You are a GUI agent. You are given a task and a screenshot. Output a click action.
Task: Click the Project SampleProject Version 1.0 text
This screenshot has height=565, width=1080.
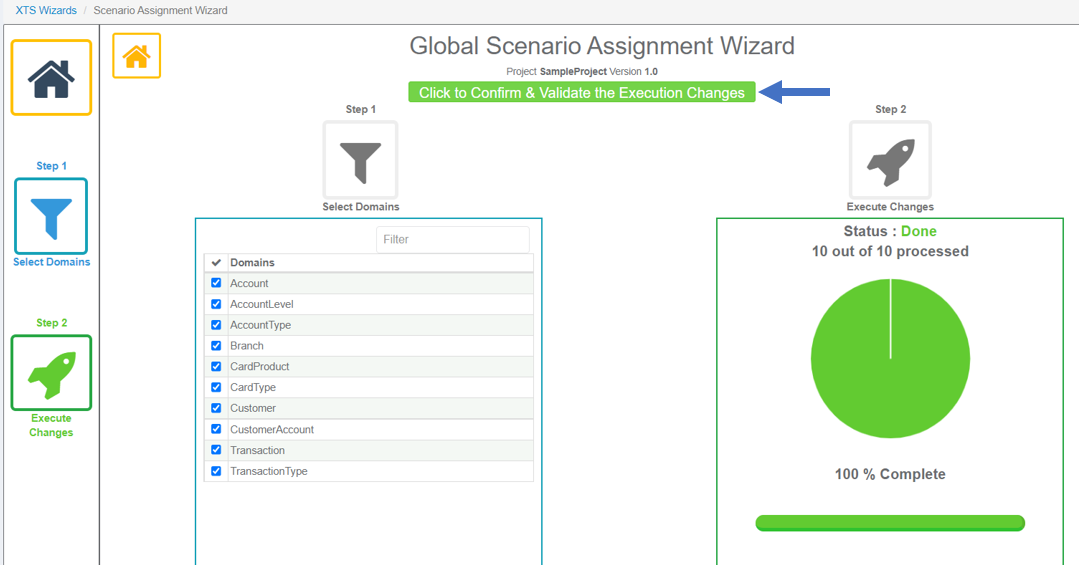(x=581, y=71)
